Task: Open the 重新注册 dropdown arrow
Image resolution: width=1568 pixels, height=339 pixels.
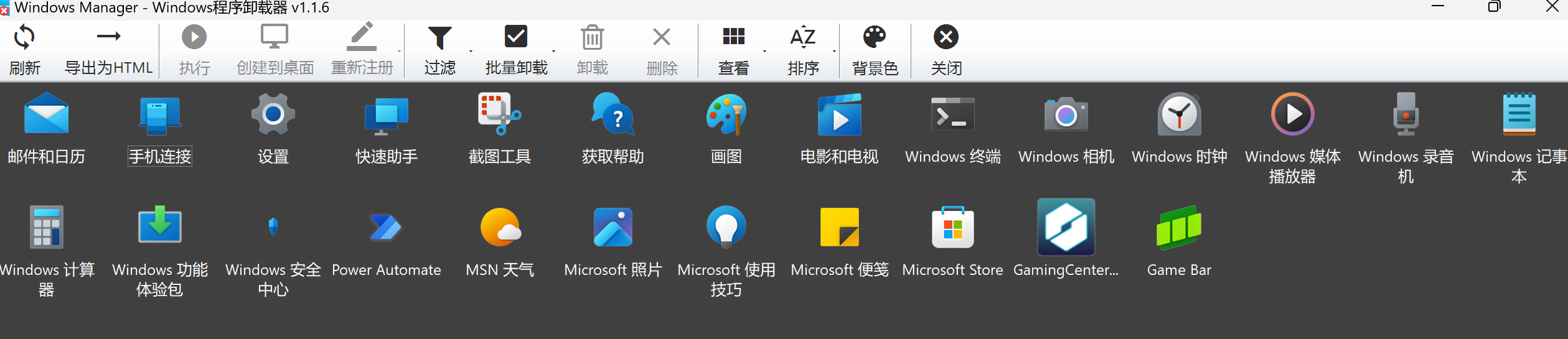Action: (x=399, y=51)
